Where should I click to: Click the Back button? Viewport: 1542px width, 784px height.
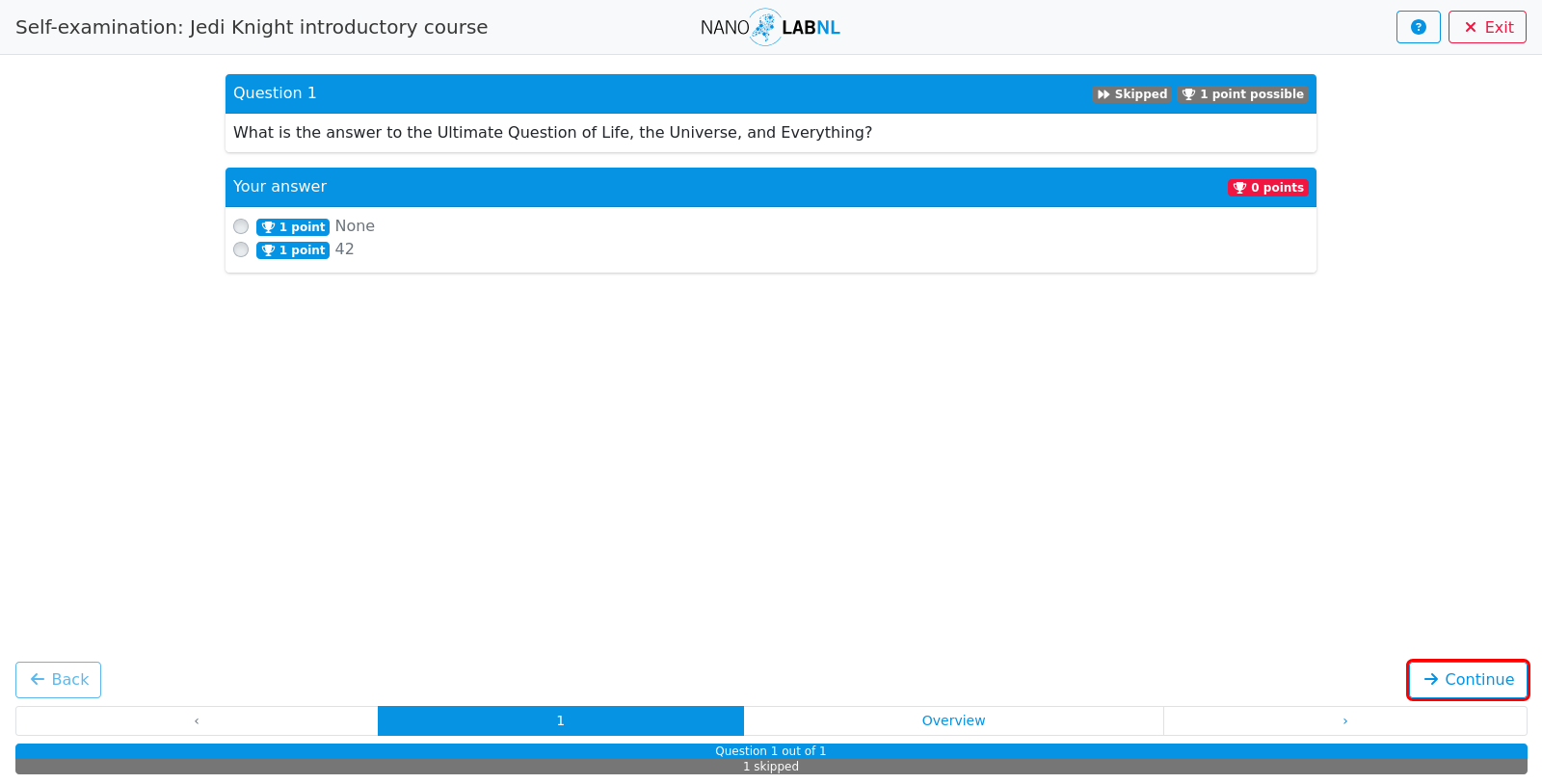(x=58, y=680)
